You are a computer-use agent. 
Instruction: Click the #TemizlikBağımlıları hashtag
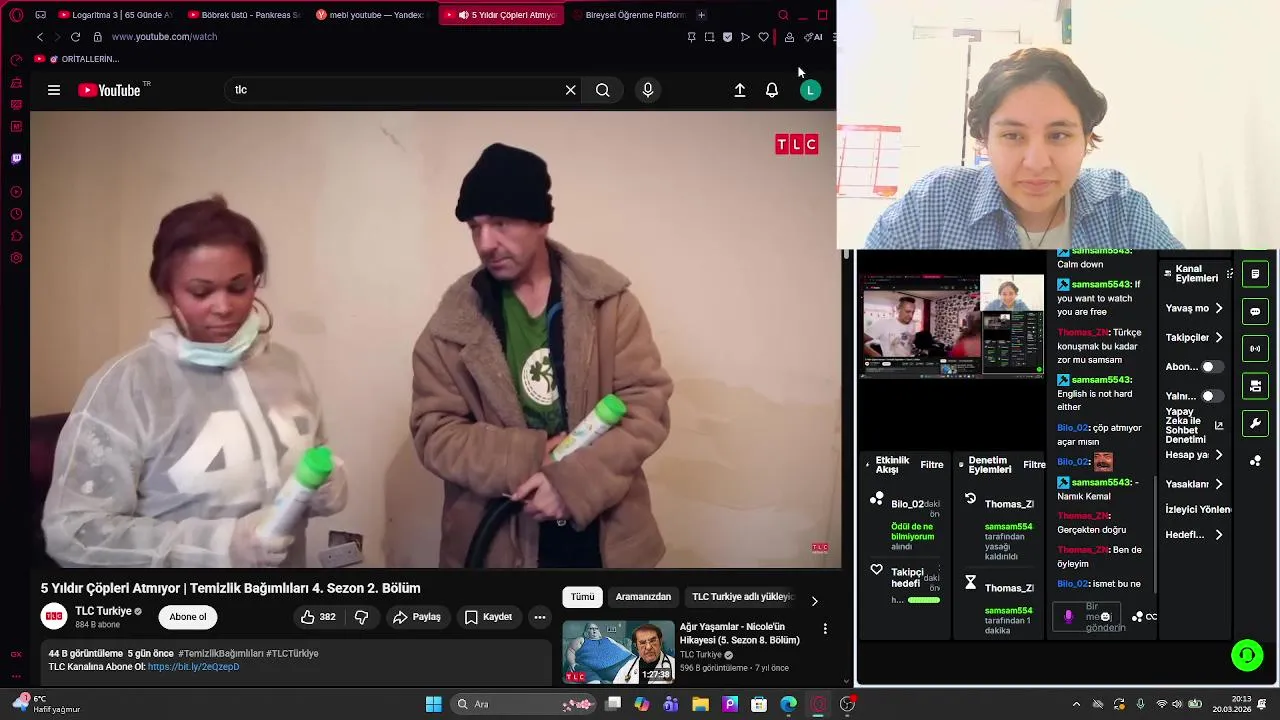(x=221, y=653)
